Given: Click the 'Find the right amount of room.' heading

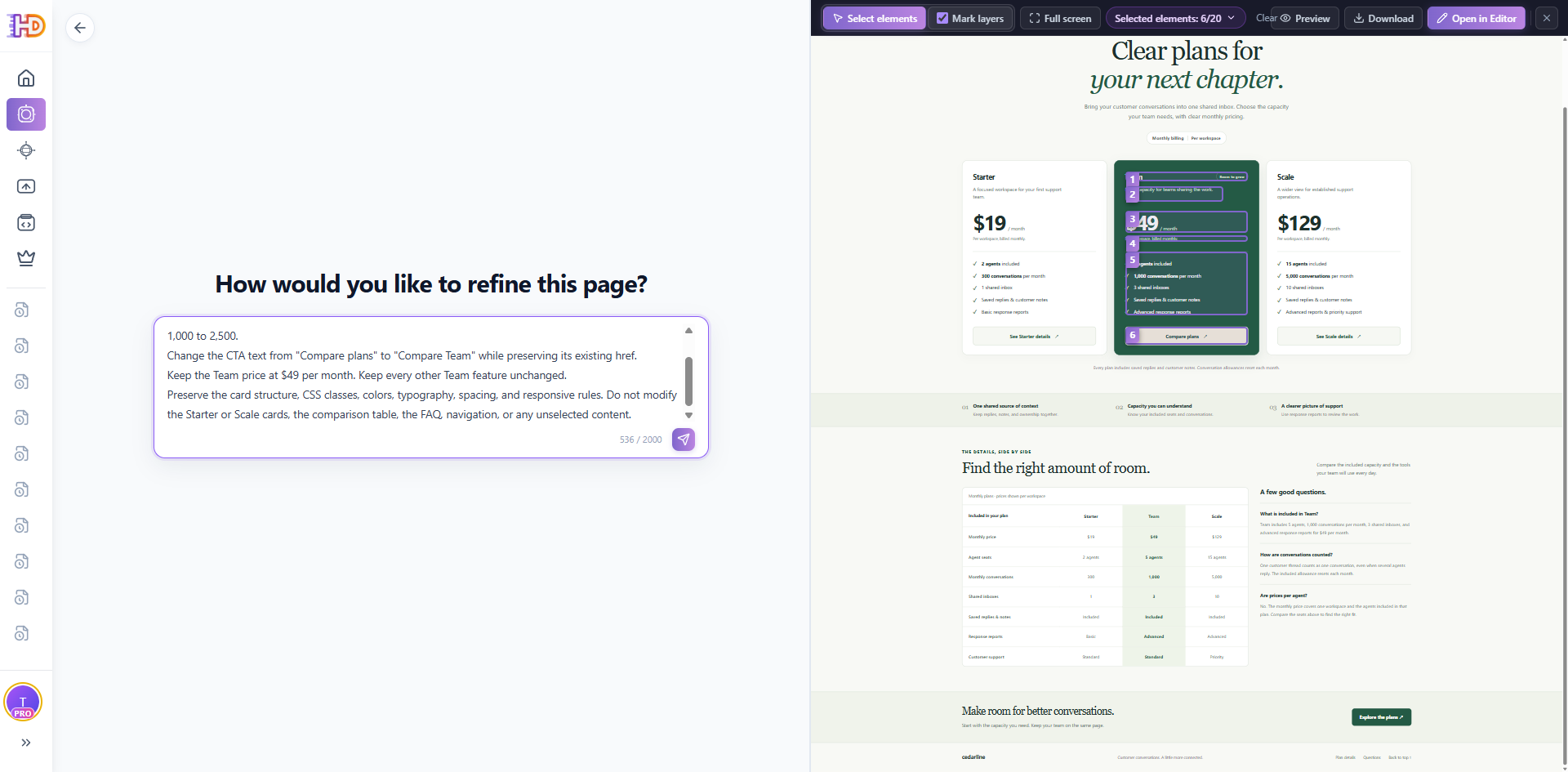Looking at the screenshot, I should 1056,468.
